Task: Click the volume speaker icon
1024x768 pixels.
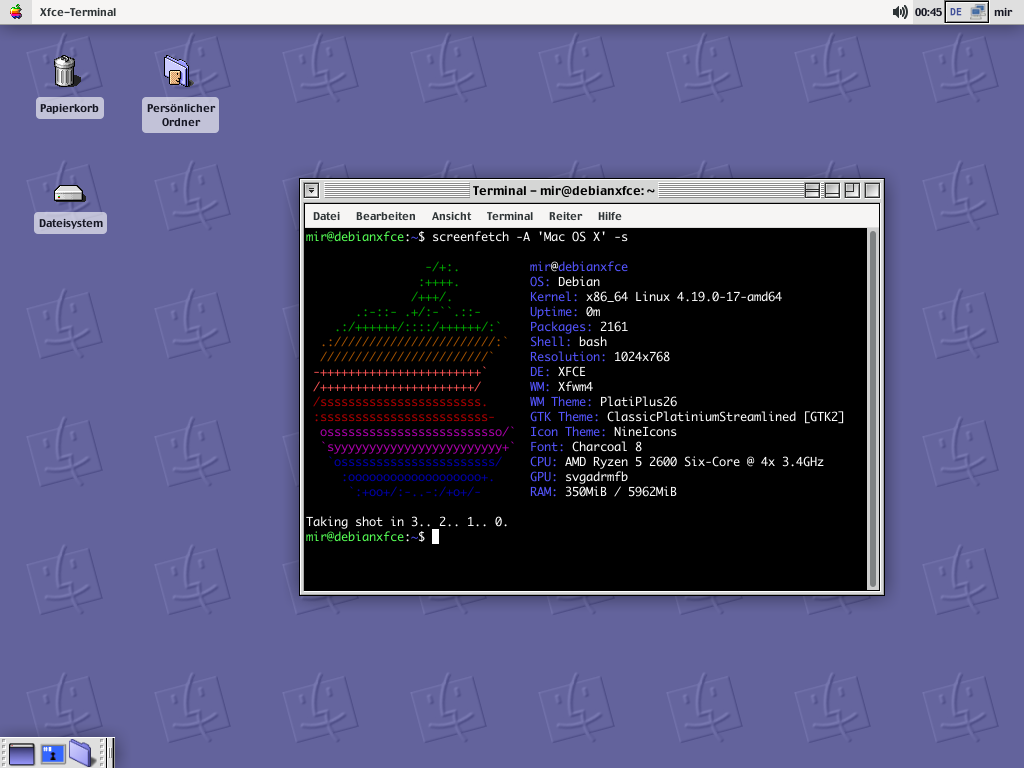Action: point(900,12)
